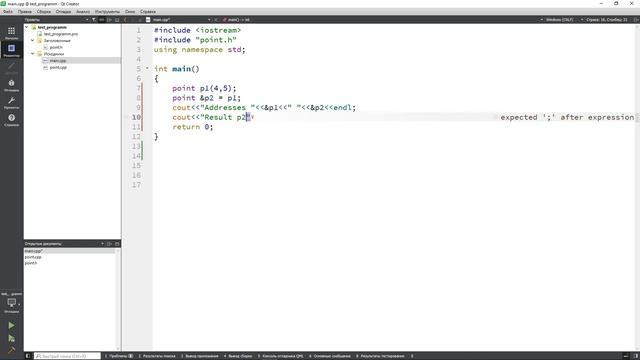Image resolution: width=640 pixels, height=360 pixels.
Task: Open the Projects (Проекты) mode with wrench icon
Action: [x=11, y=102]
